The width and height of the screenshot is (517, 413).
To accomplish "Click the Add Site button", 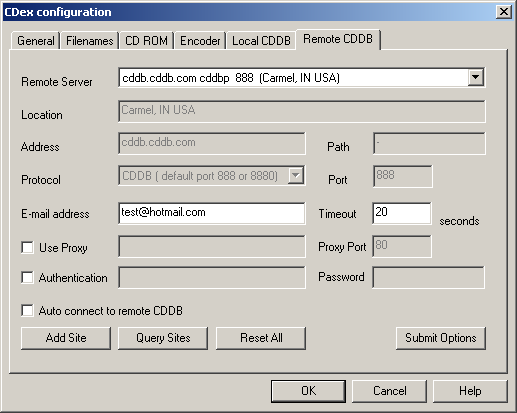I will coord(66,338).
